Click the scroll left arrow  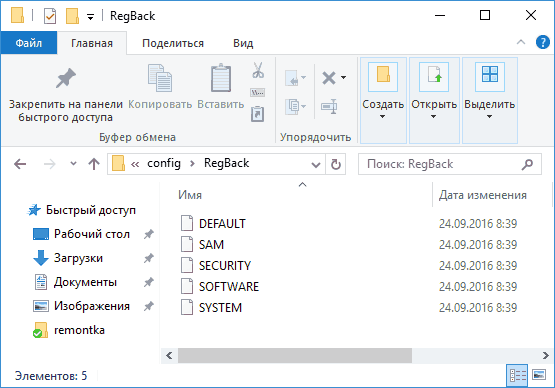pyautogui.click(x=169, y=355)
